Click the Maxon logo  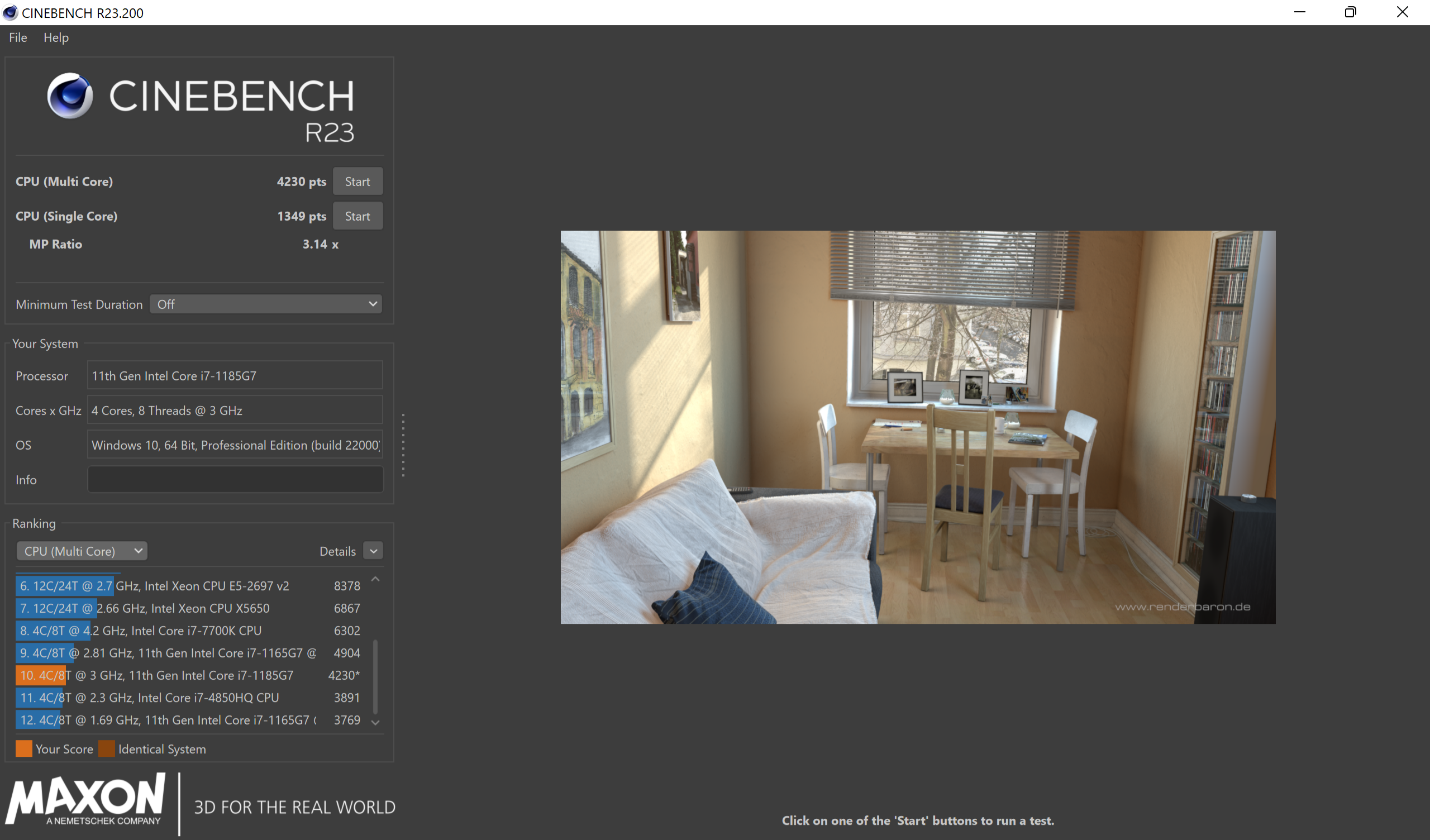point(85,799)
